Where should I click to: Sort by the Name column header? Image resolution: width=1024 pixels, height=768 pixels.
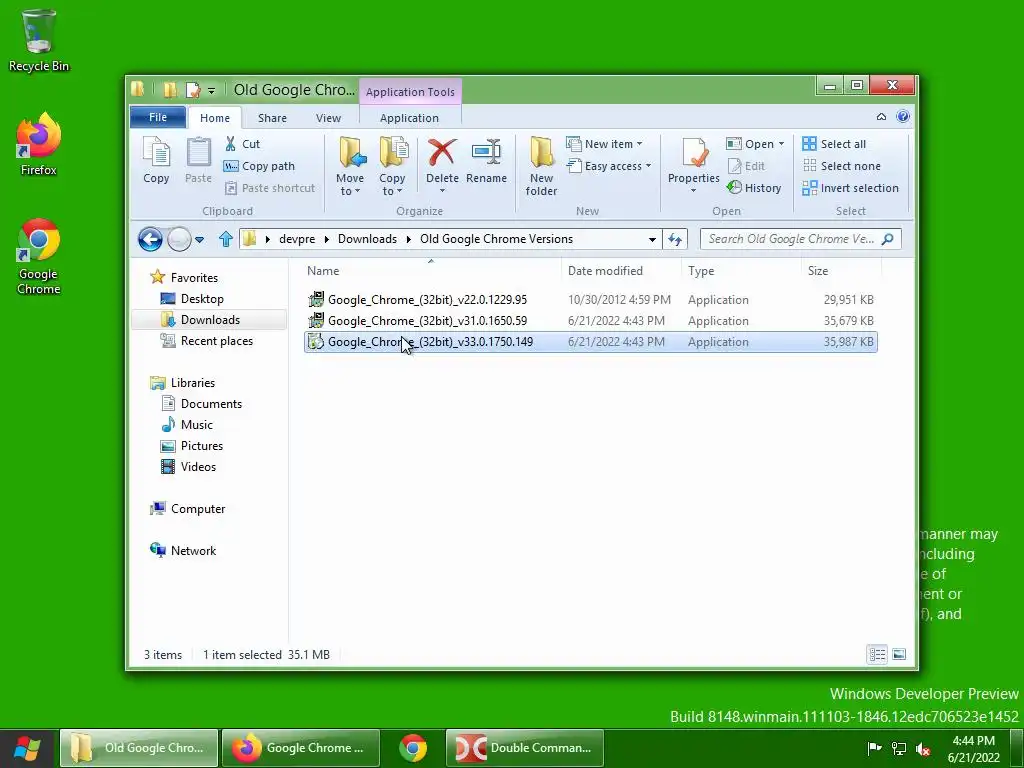[430, 270]
